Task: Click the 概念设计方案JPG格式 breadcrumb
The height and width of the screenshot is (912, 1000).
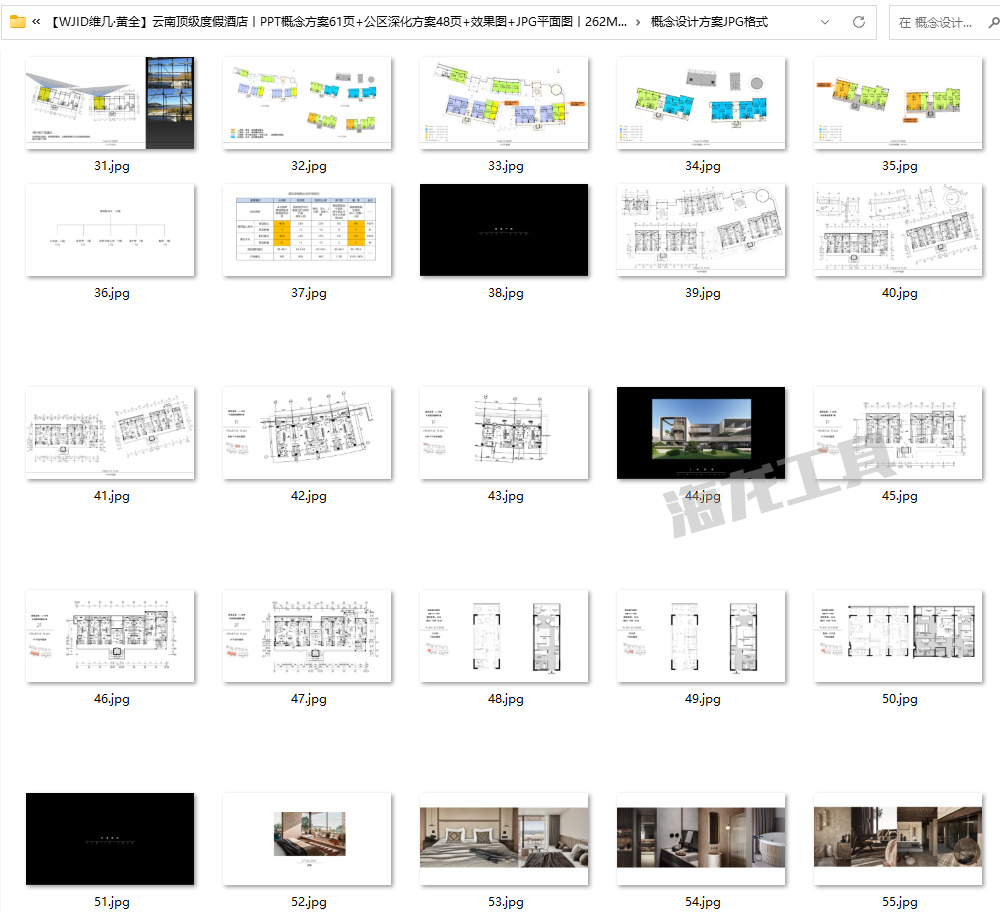Action: tap(708, 22)
